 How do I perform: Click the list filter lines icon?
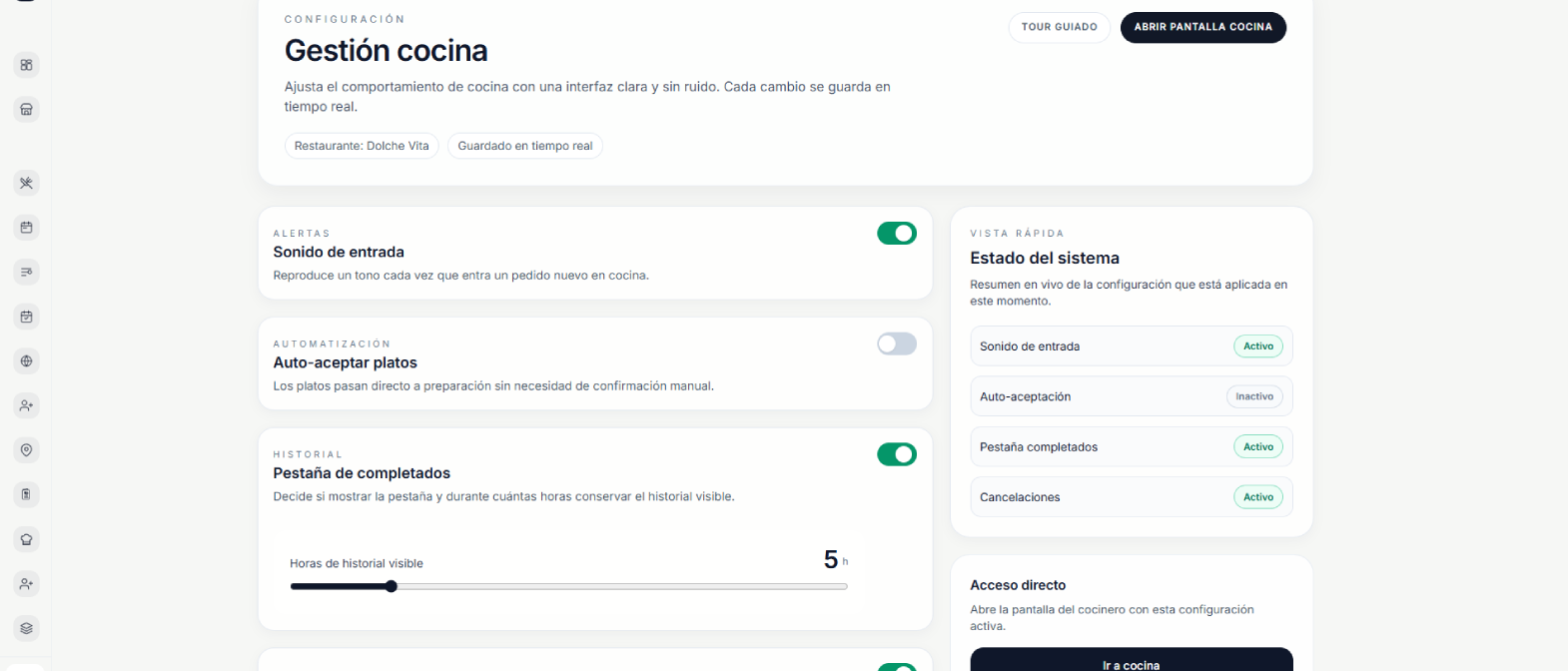tap(27, 272)
